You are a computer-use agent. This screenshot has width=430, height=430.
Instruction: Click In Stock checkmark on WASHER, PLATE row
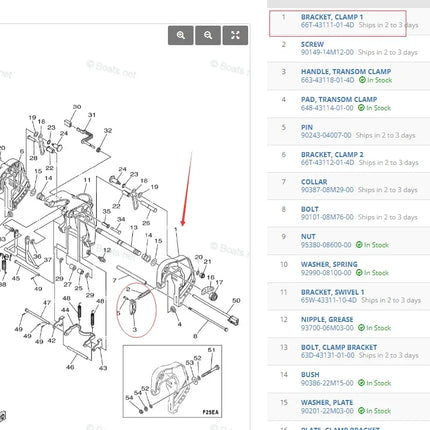[361, 411]
